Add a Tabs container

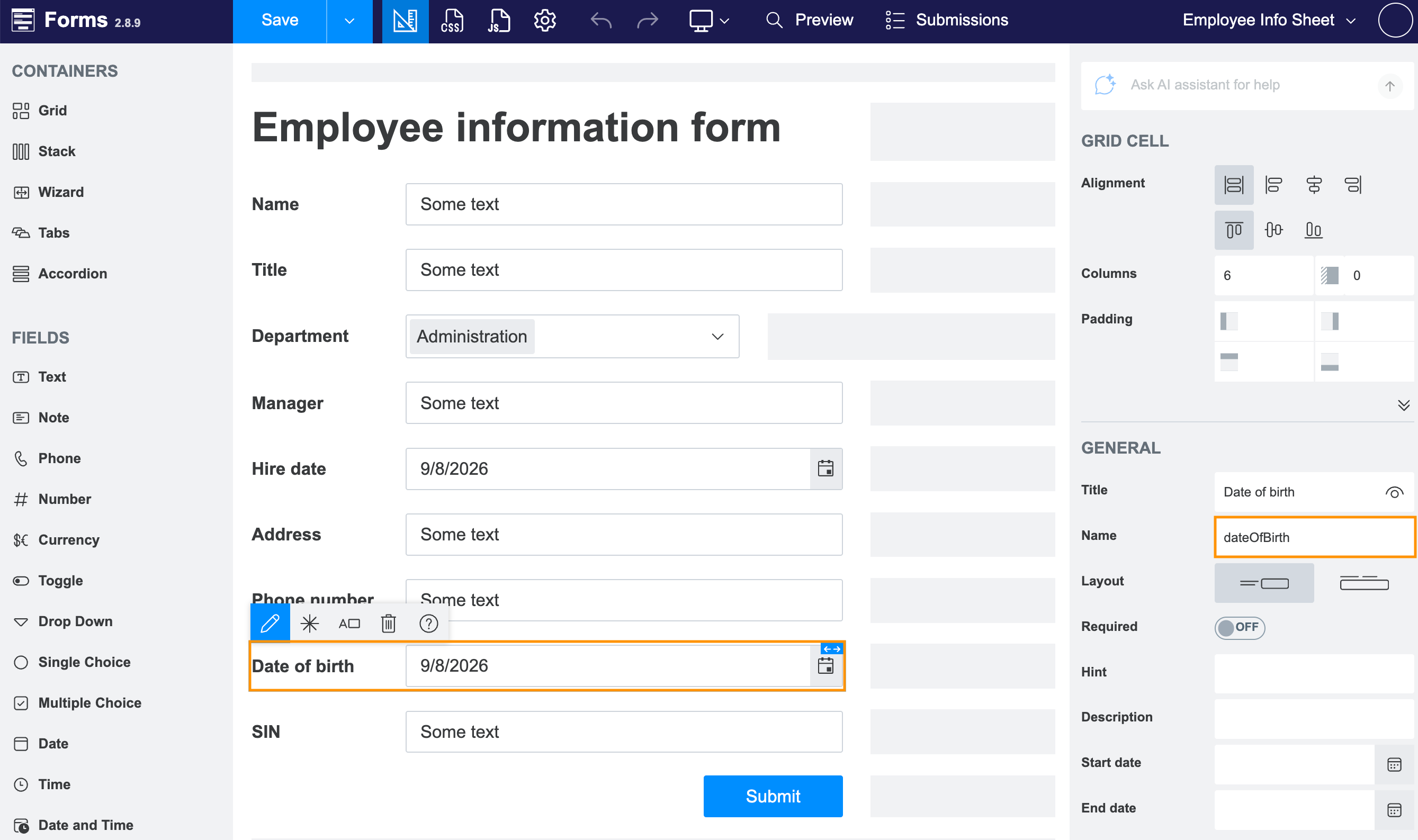point(41,233)
